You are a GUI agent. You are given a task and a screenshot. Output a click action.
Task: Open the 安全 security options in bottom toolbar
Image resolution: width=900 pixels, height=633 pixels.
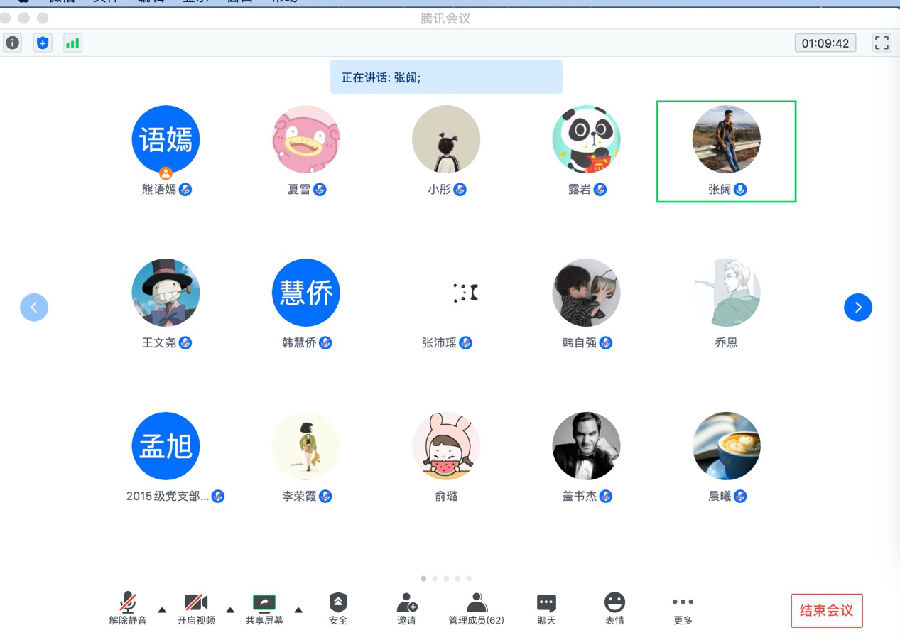pos(338,607)
